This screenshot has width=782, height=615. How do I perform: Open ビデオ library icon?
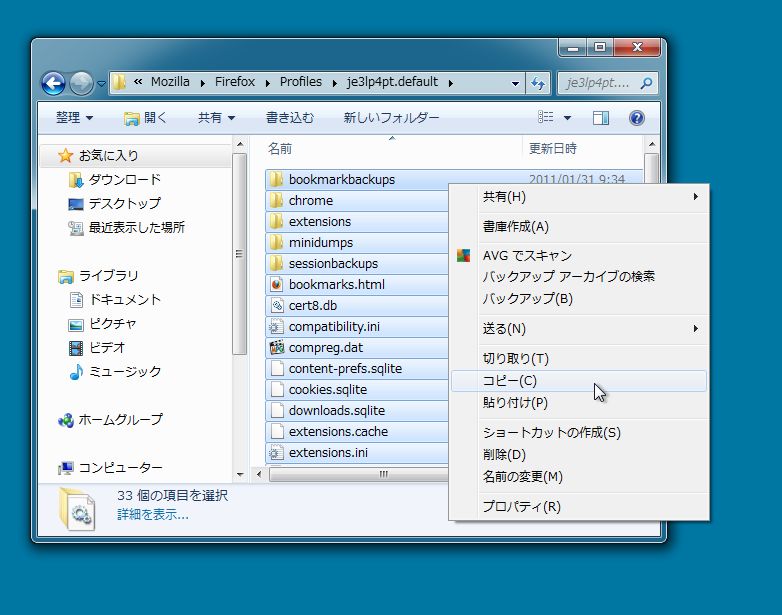76,348
